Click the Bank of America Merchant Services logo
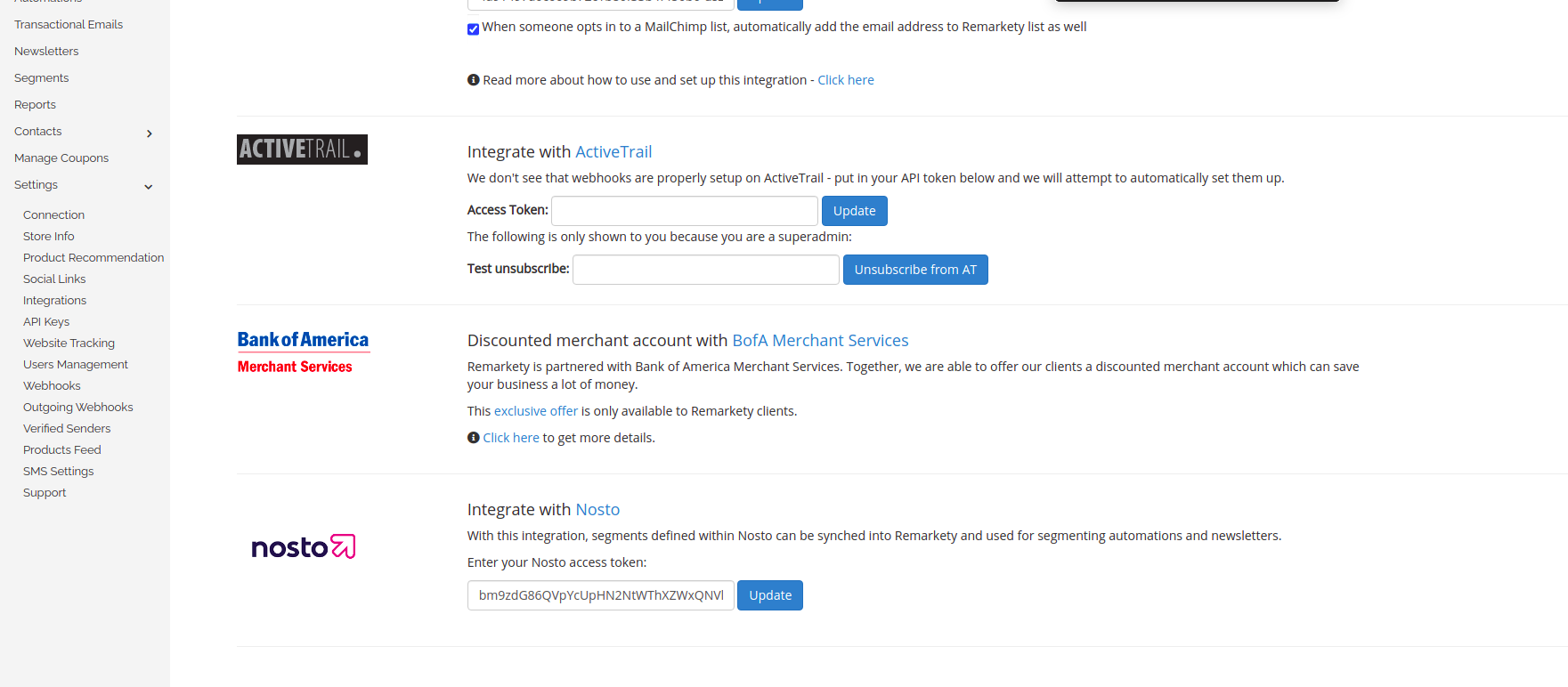Image resolution: width=1568 pixels, height=687 pixels. pos(304,352)
